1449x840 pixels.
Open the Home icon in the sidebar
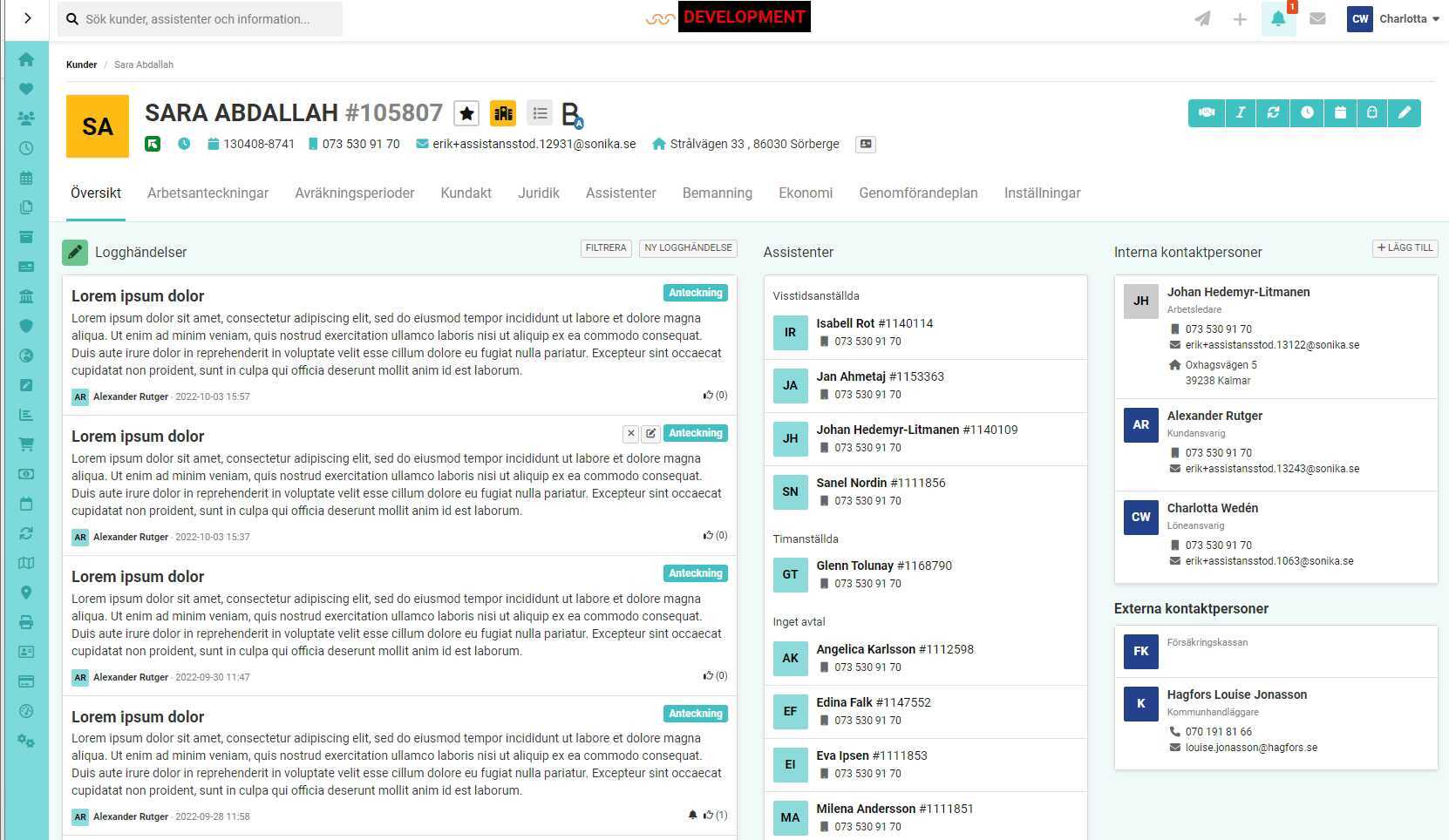coord(26,59)
